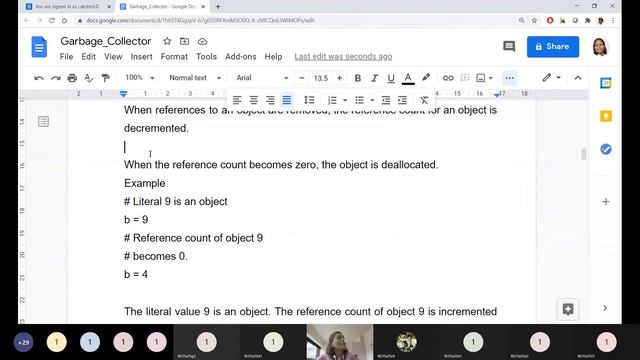Decrease font size with minus button
The width and height of the screenshot is (640, 360).
pyautogui.click(x=302, y=78)
